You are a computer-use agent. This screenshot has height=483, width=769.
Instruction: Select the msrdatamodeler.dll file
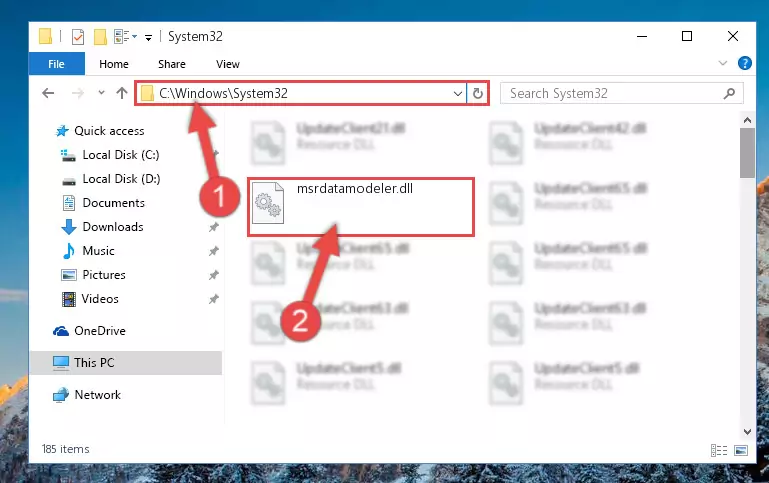click(361, 207)
